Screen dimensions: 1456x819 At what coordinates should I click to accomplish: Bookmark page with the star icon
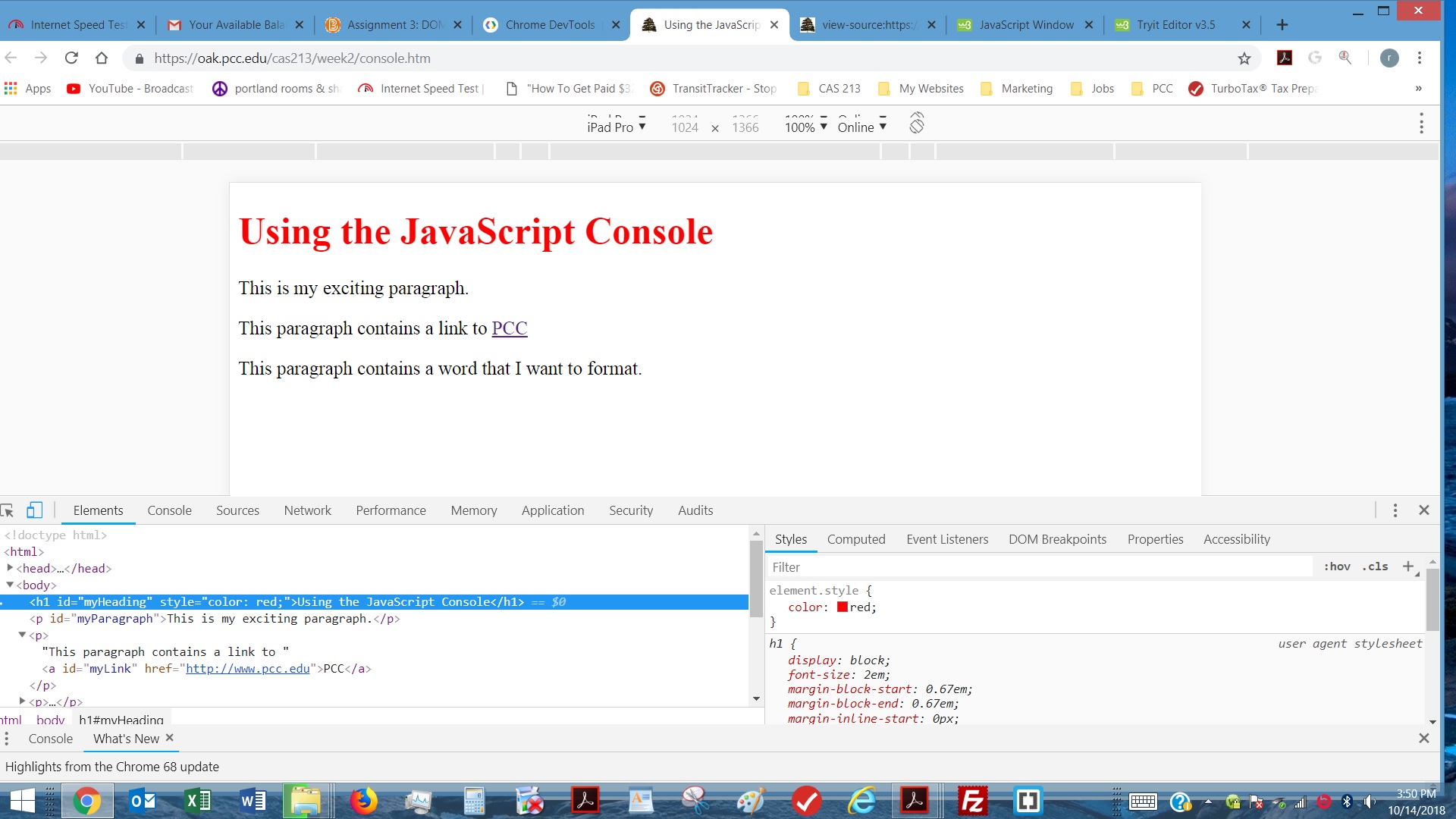coord(1244,58)
